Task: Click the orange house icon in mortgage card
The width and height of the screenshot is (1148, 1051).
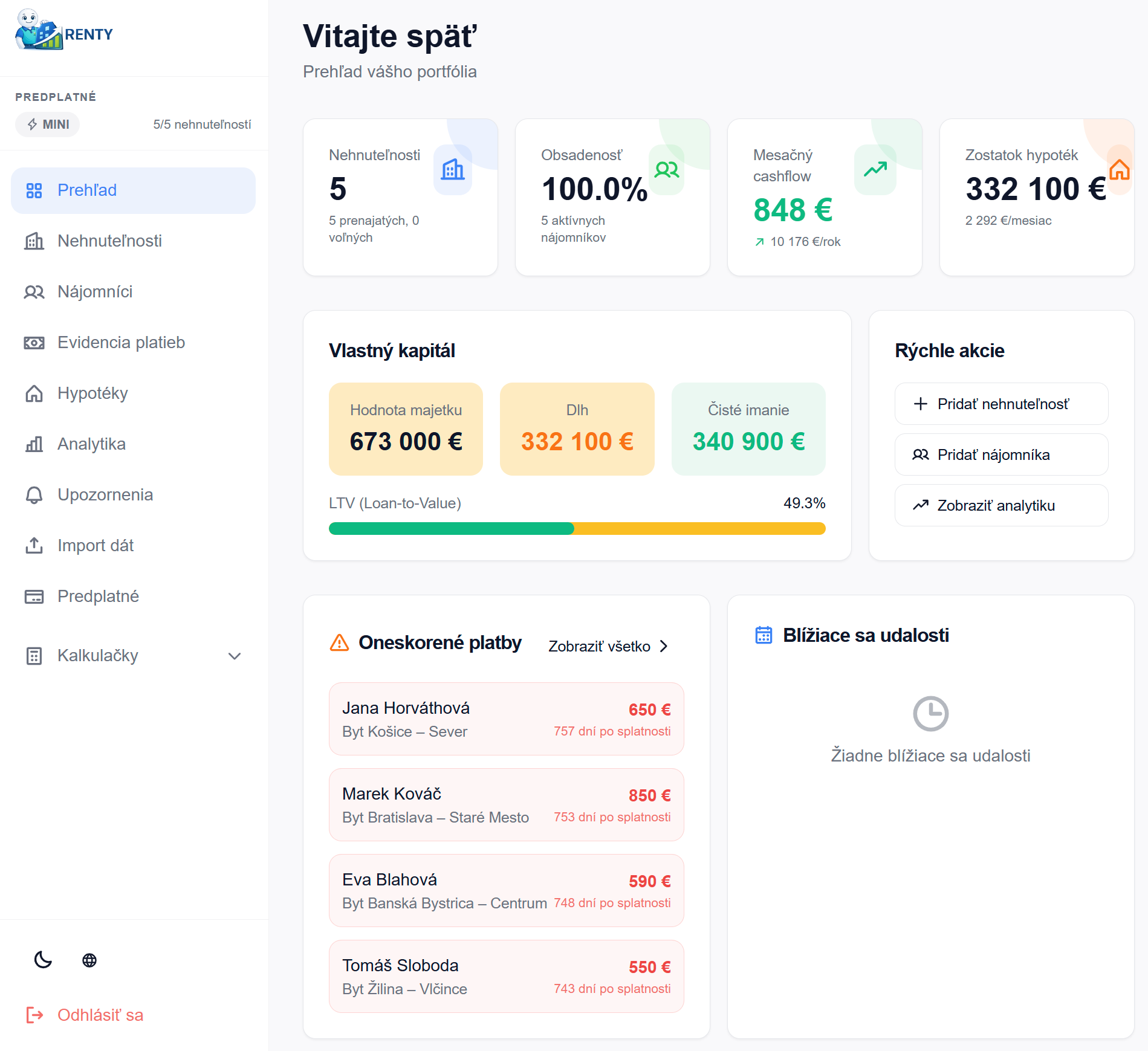Action: pyautogui.click(x=1119, y=170)
